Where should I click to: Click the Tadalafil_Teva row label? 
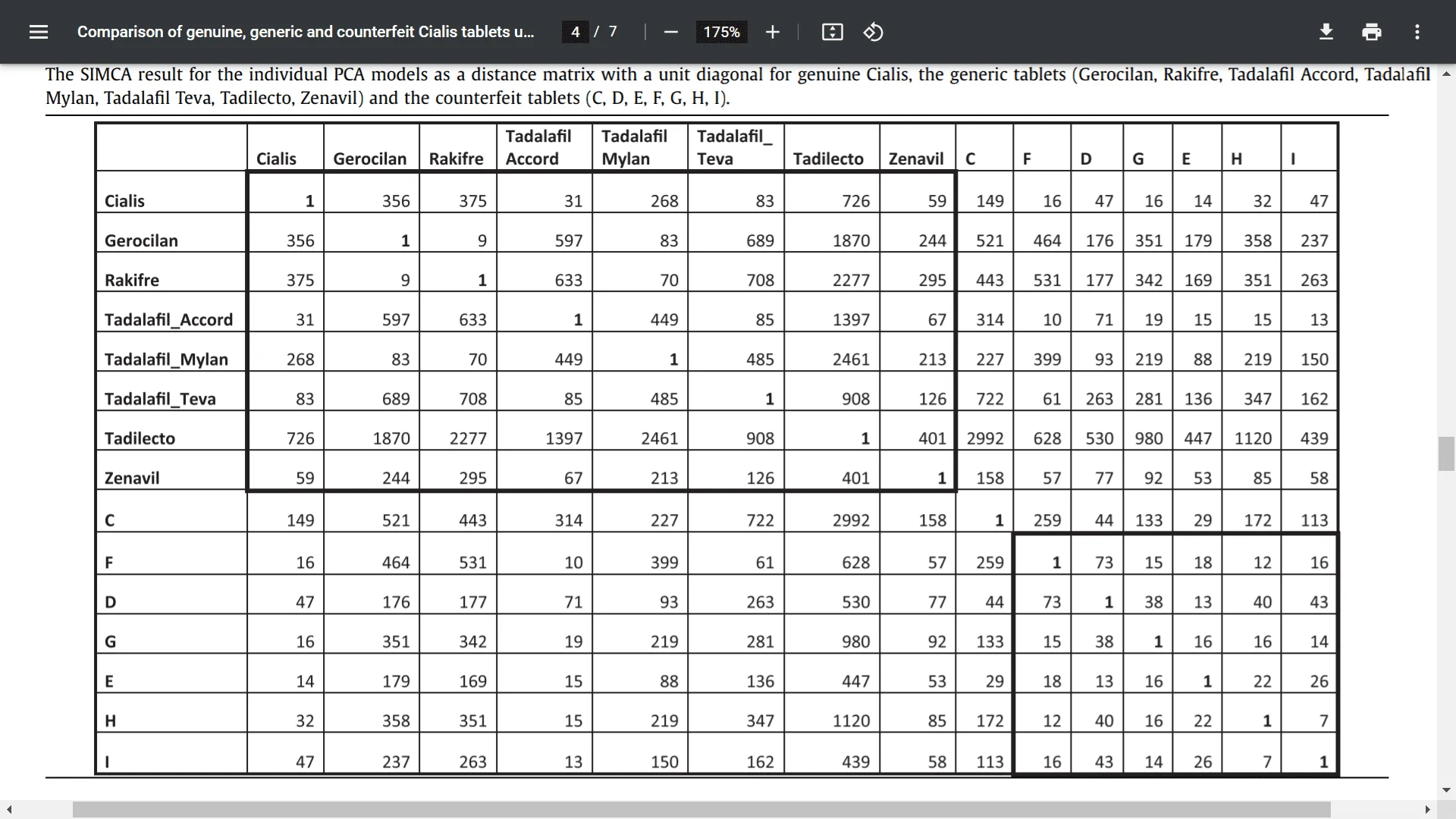tap(160, 399)
